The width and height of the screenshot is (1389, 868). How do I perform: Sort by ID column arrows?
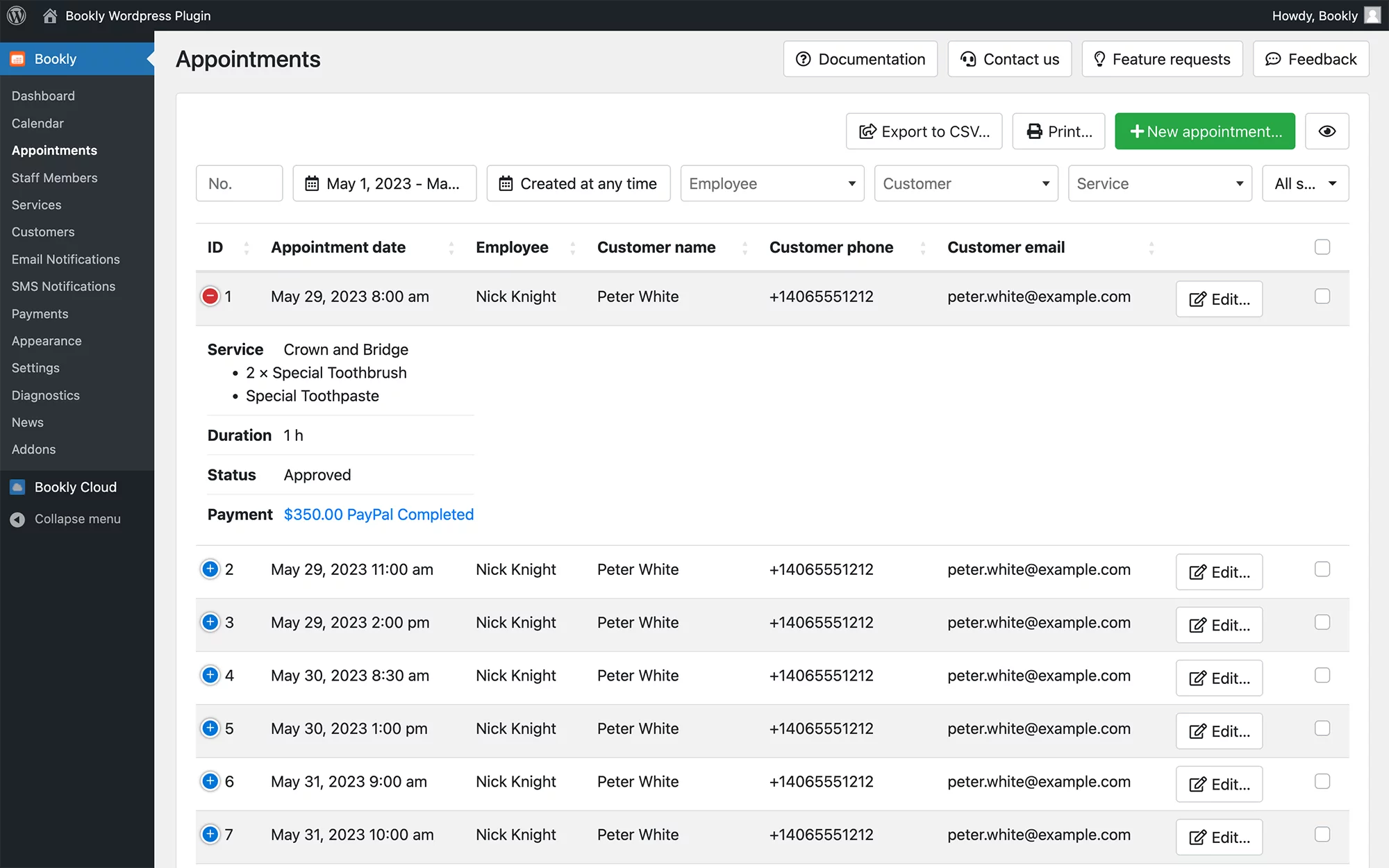247,247
